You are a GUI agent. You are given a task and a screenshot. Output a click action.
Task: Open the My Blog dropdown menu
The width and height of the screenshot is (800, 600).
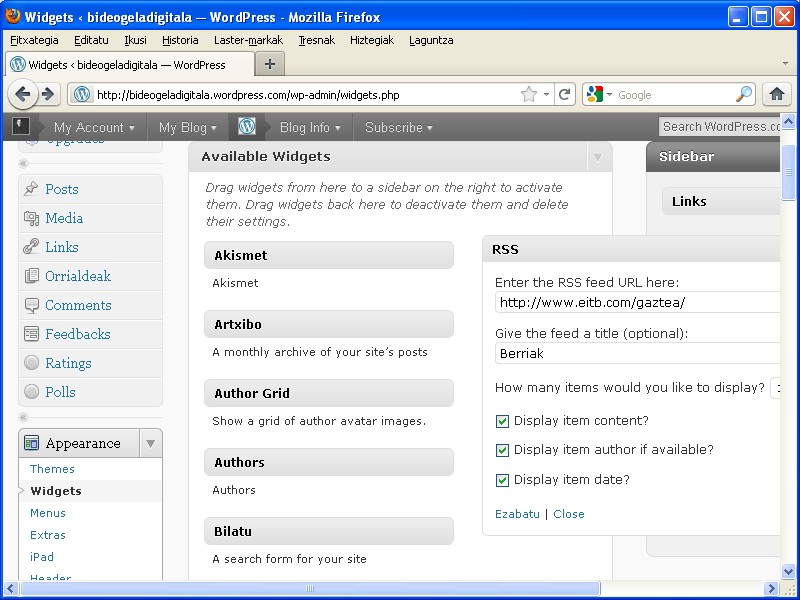click(187, 127)
